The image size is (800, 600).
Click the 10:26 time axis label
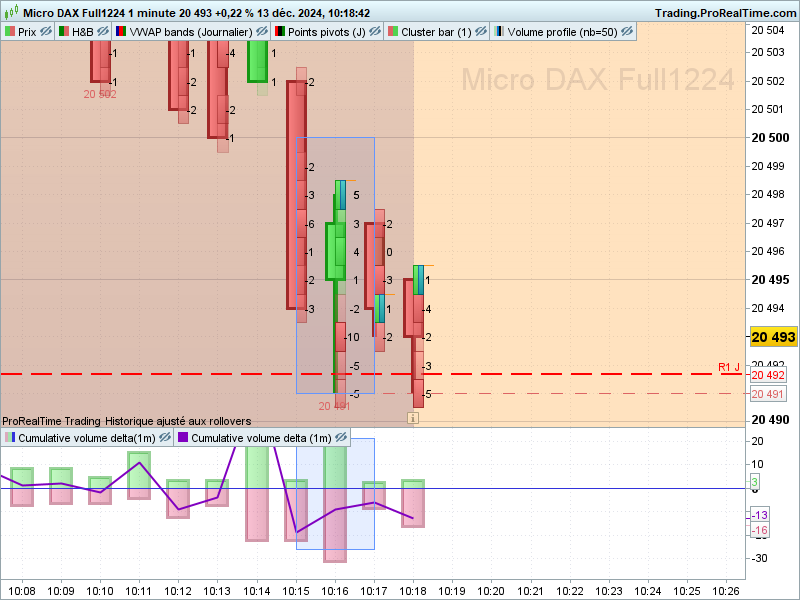(726, 591)
